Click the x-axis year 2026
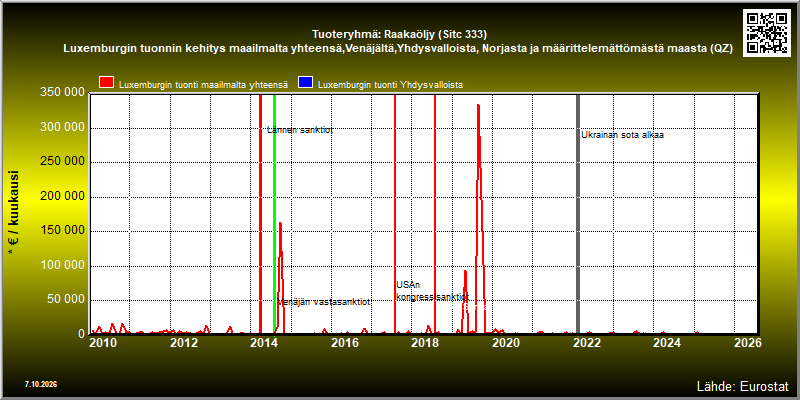The width and height of the screenshot is (800, 400). pos(748,343)
